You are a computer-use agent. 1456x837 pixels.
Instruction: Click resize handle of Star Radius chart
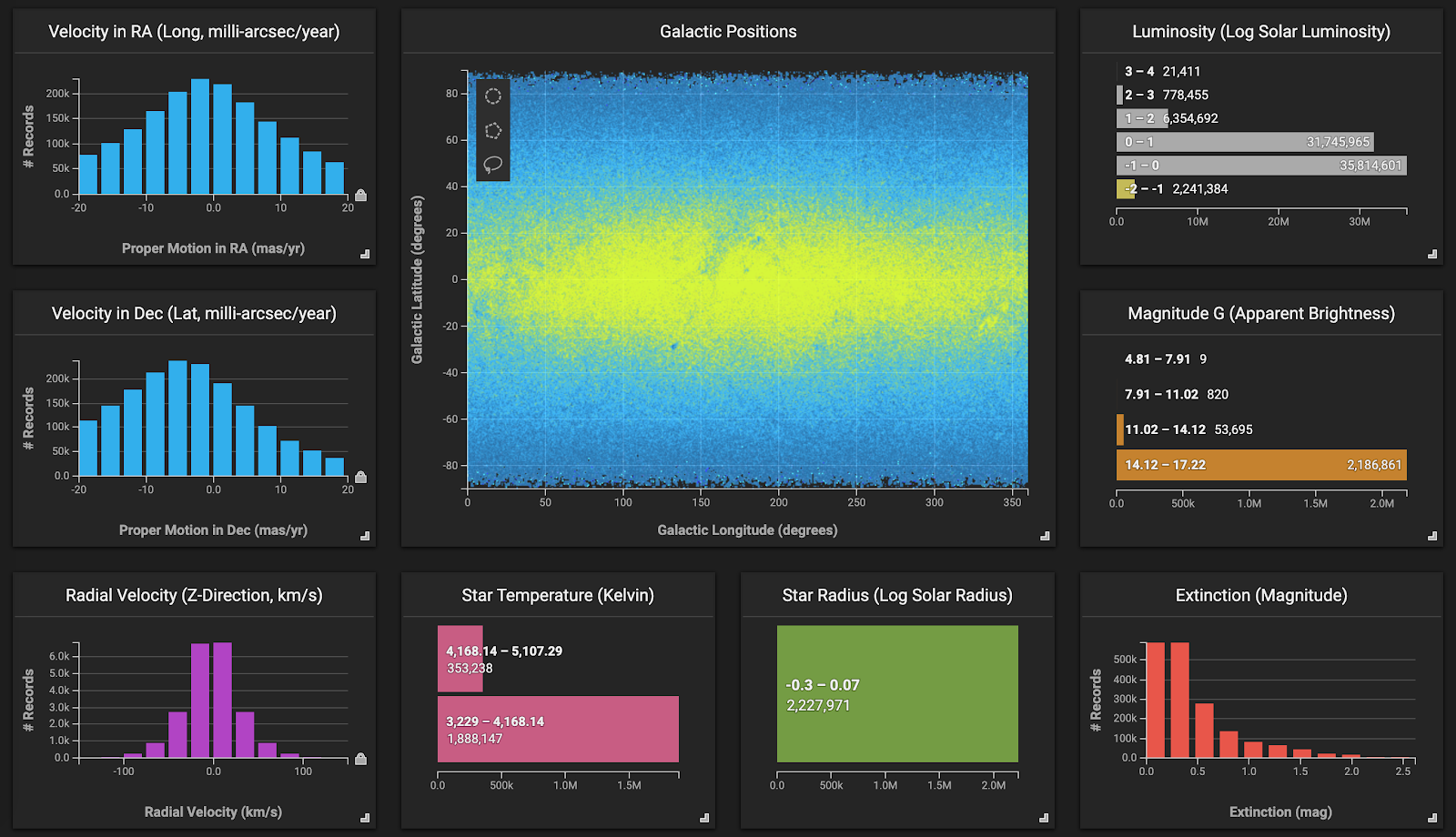click(1044, 818)
